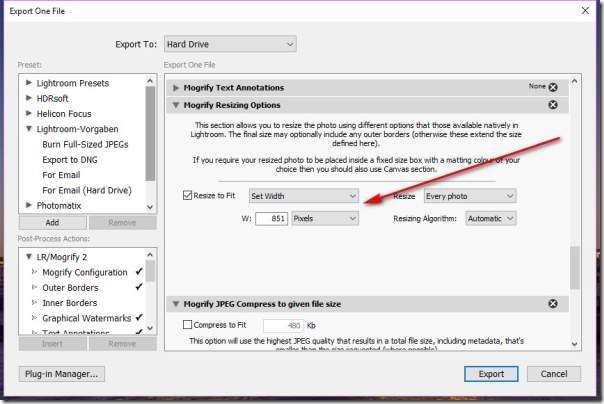Select the Text Annotations post-process action
Screen dimensions: 604x404
click(76, 332)
